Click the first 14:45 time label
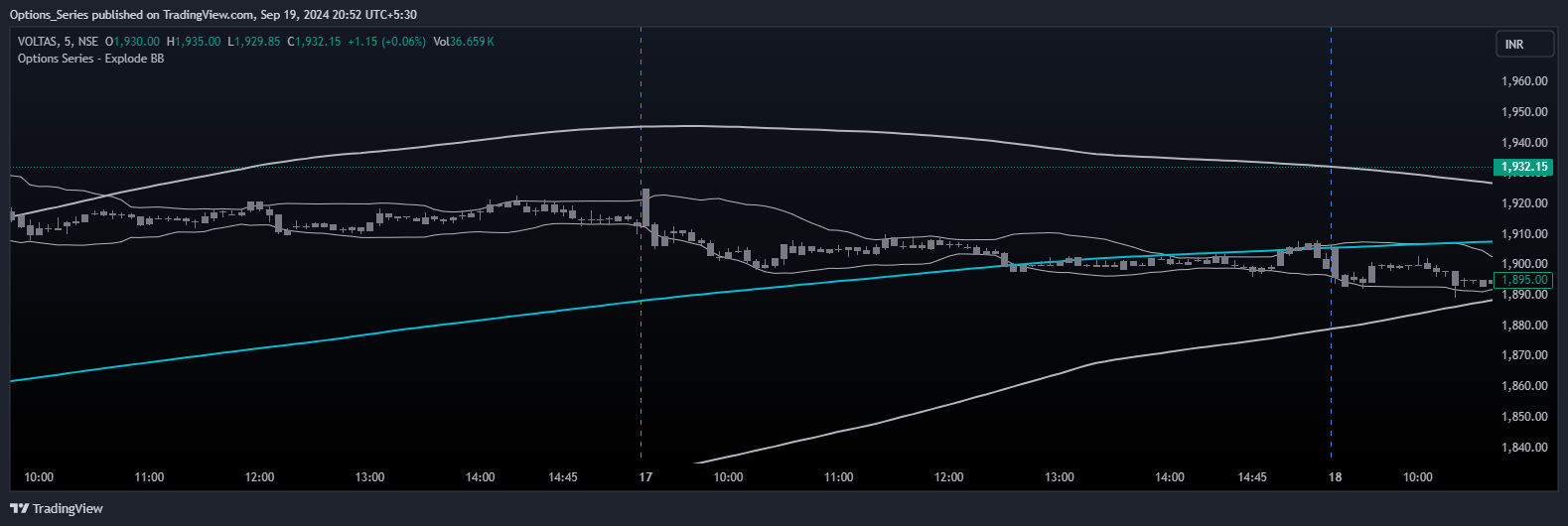Image resolution: width=1568 pixels, height=526 pixels. (562, 477)
